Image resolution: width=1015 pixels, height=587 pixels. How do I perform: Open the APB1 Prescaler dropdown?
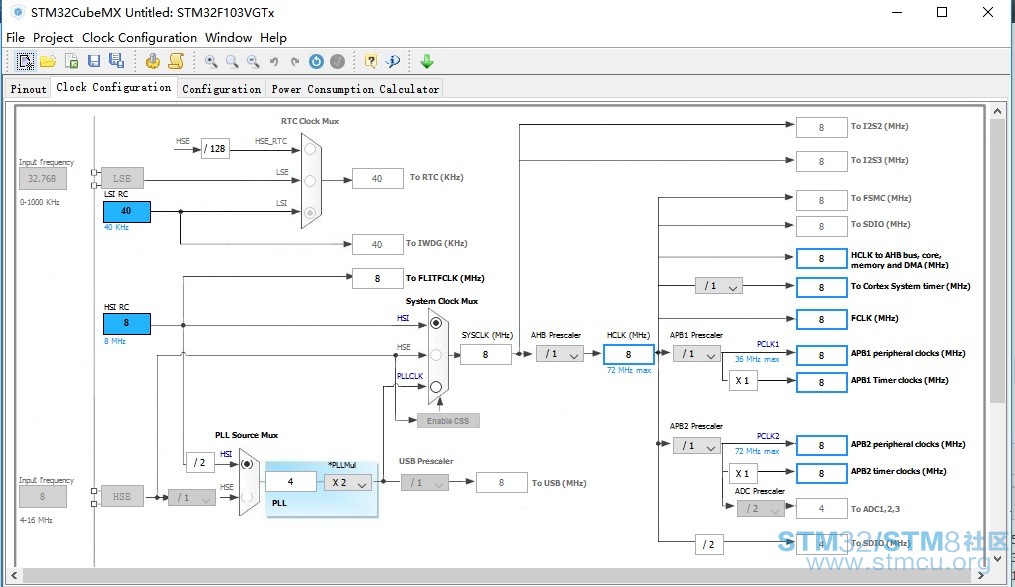click(x=697, y=354)
